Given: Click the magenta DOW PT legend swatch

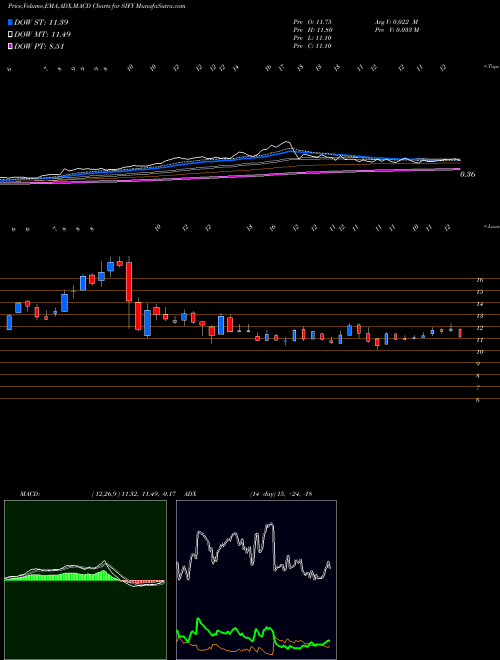Looking at the screenshot, I should click(x=11, y=47).
